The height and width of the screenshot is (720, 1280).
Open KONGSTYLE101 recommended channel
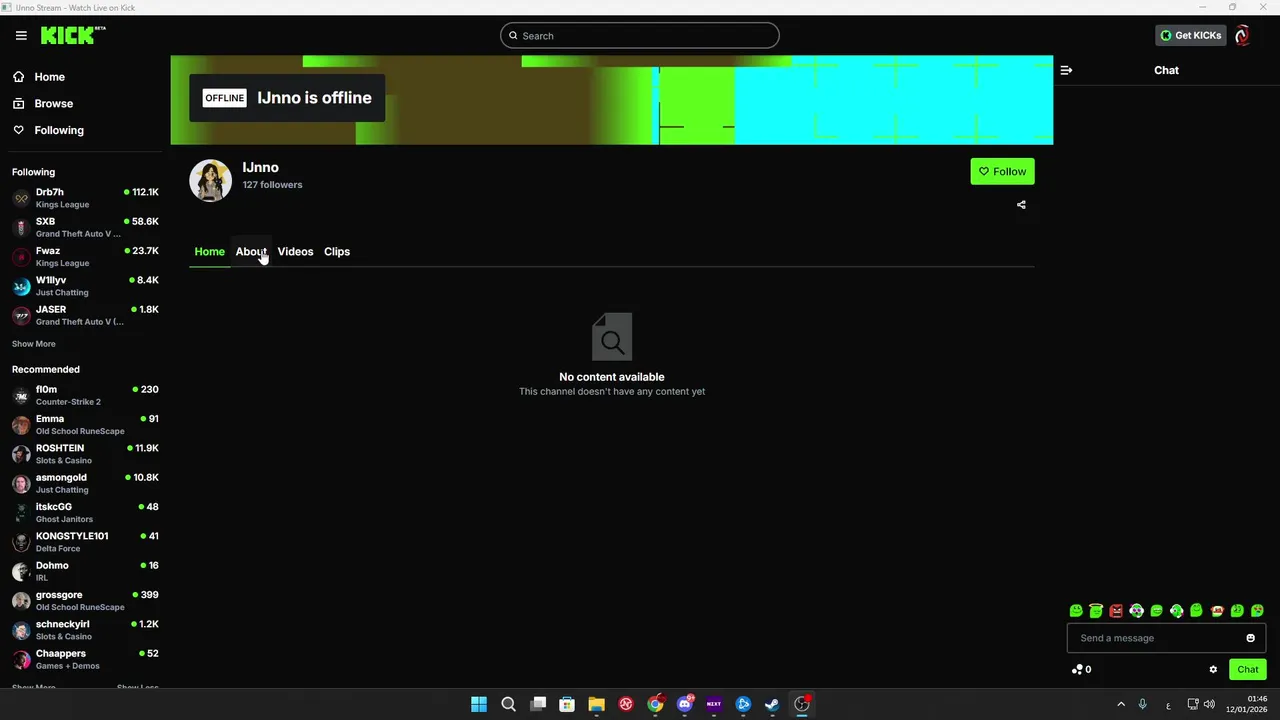(x=85, y=542)
